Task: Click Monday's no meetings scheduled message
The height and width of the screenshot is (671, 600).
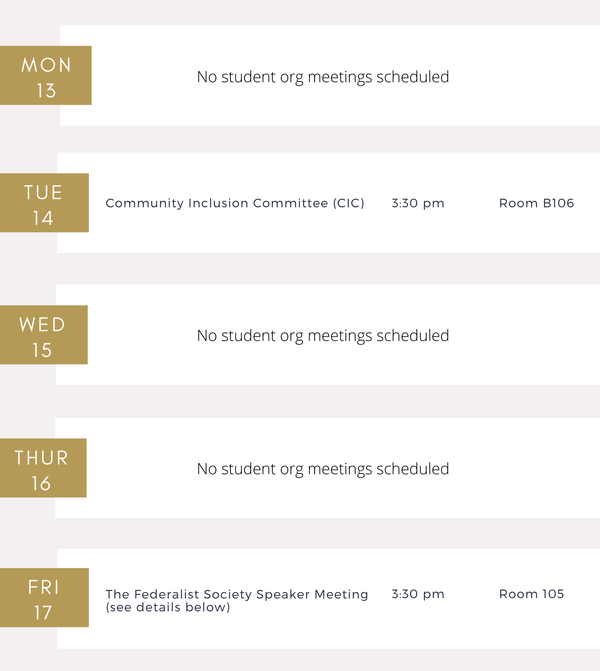Action: (323, 77)
